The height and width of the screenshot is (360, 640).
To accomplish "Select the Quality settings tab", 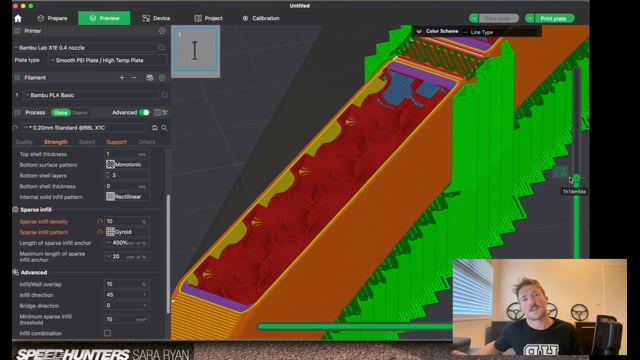I will coord(24,142).
